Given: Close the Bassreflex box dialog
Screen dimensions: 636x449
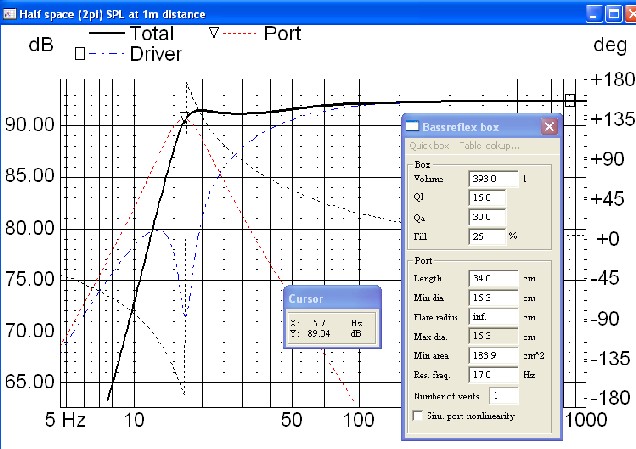Looking at the screenshot, I should pos(549,127).
